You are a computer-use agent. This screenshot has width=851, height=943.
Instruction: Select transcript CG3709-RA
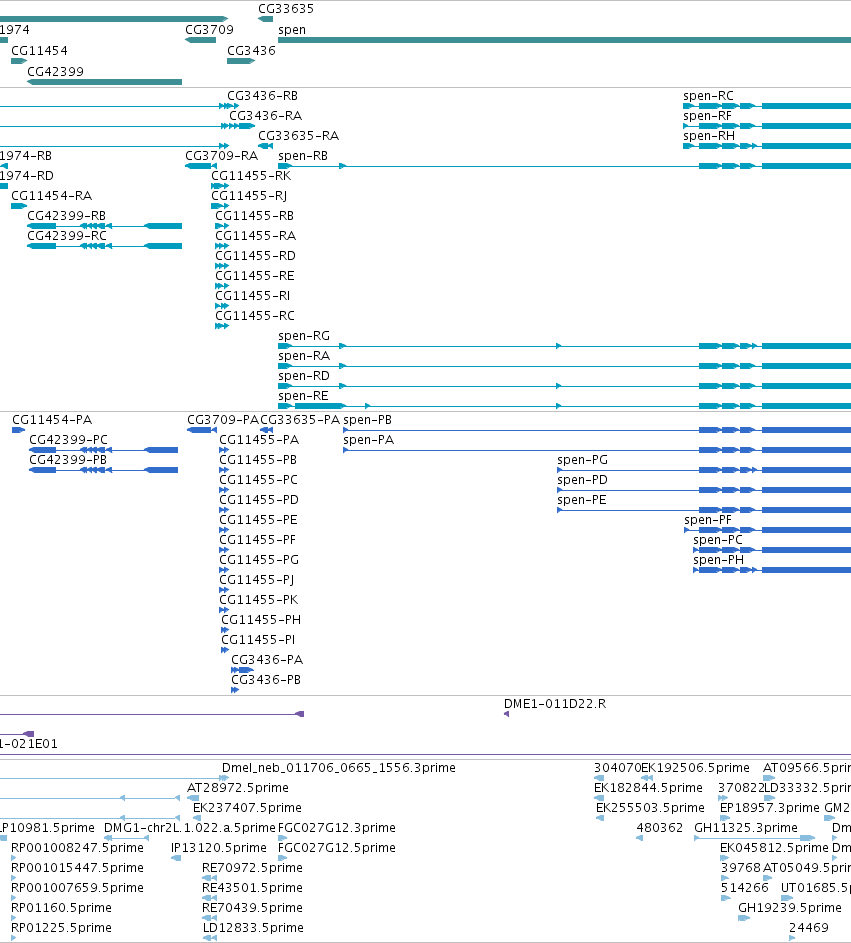point(201,166)
